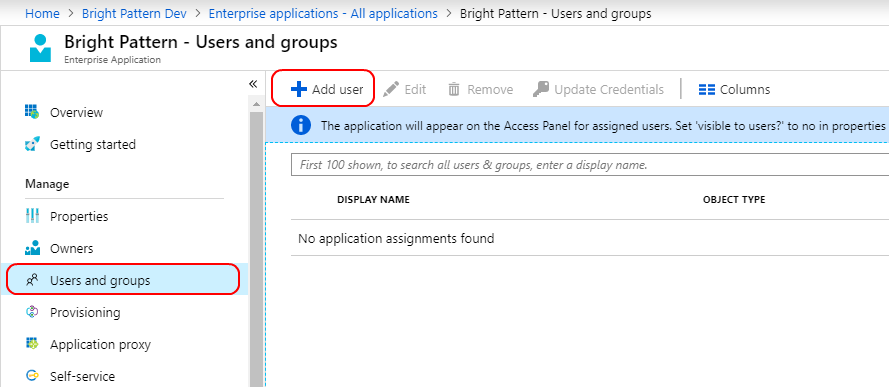
Task: Click the current breadcrumb 'Bright Pattern - Users and groups'
Action: 555,14
